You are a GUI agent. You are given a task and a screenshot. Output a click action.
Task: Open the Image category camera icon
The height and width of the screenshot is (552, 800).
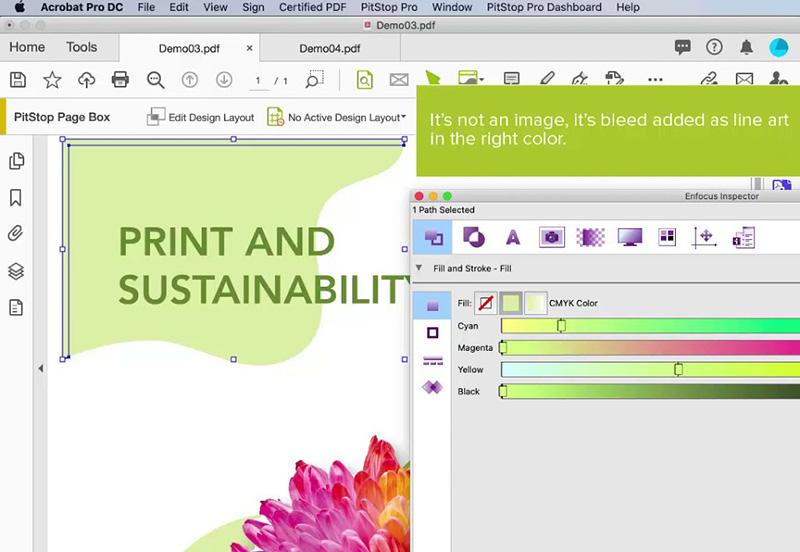[x=551, y=237]
